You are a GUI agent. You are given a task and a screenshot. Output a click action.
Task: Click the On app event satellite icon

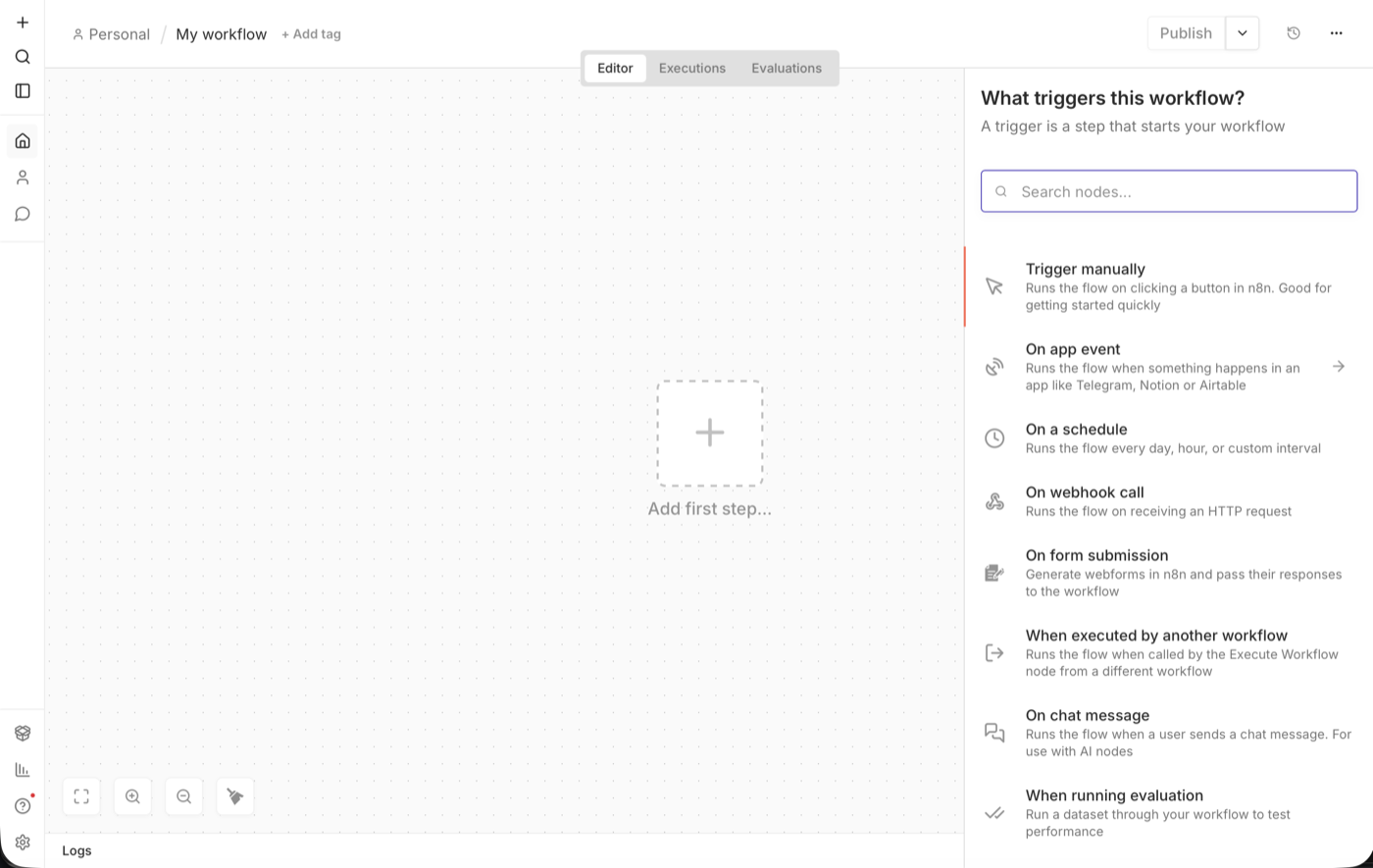point(994,367)
